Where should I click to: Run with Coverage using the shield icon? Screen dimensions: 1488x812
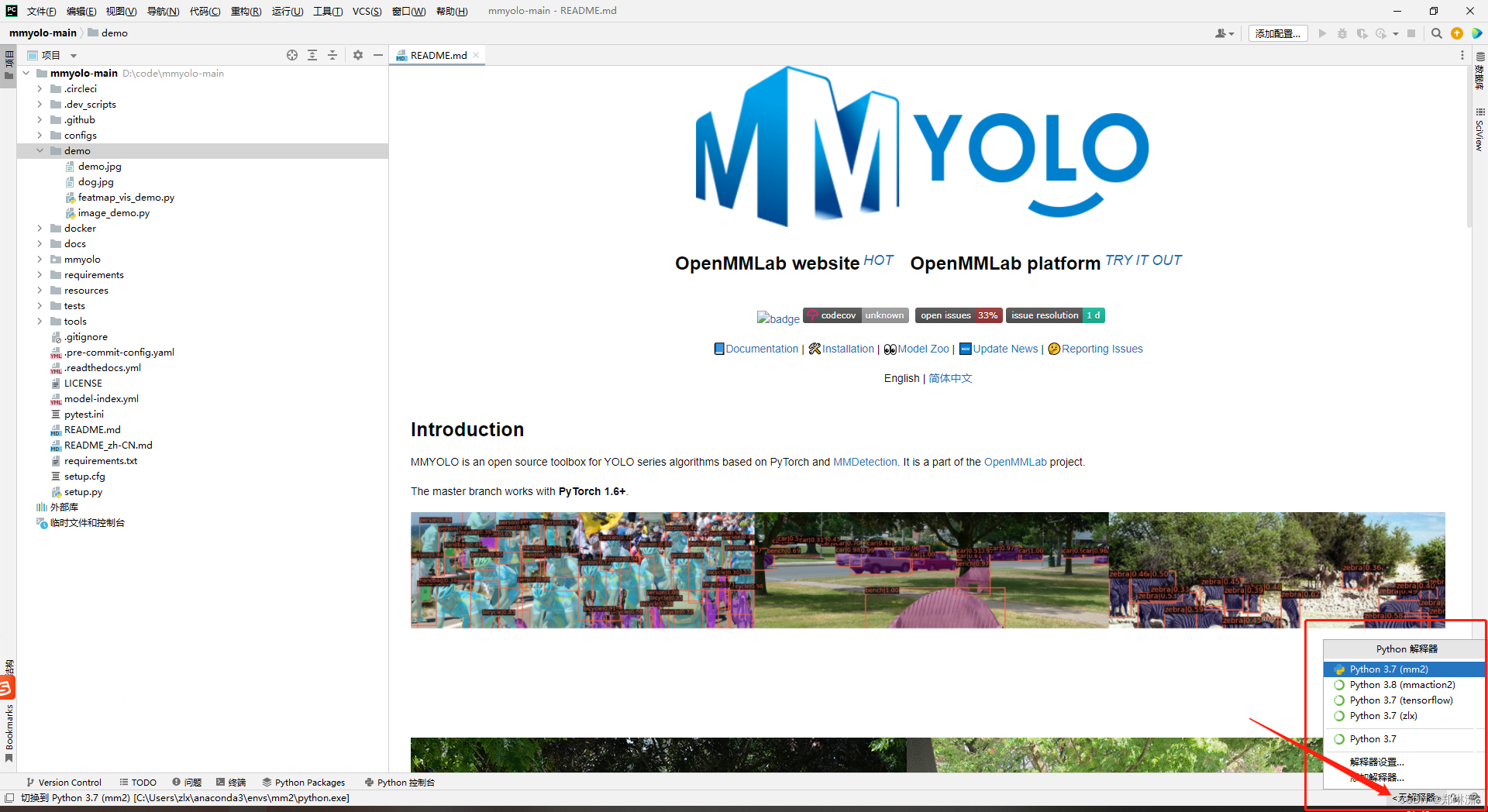1362,33
